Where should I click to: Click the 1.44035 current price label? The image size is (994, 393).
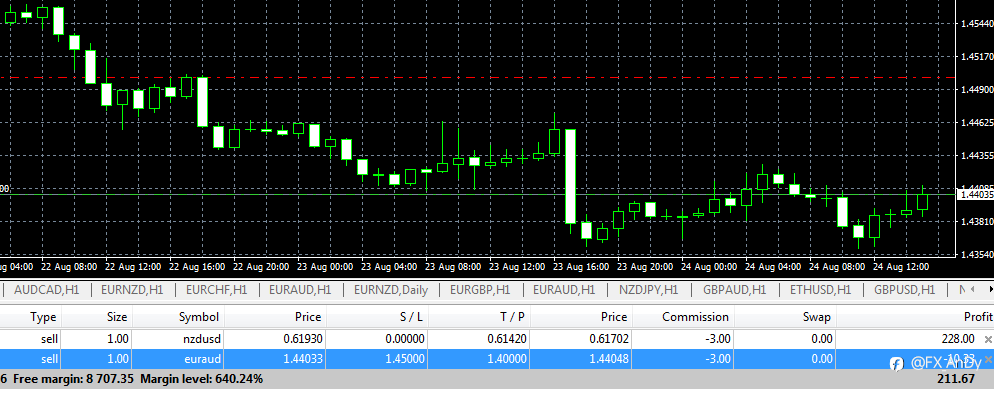click(x=975, y=195)
